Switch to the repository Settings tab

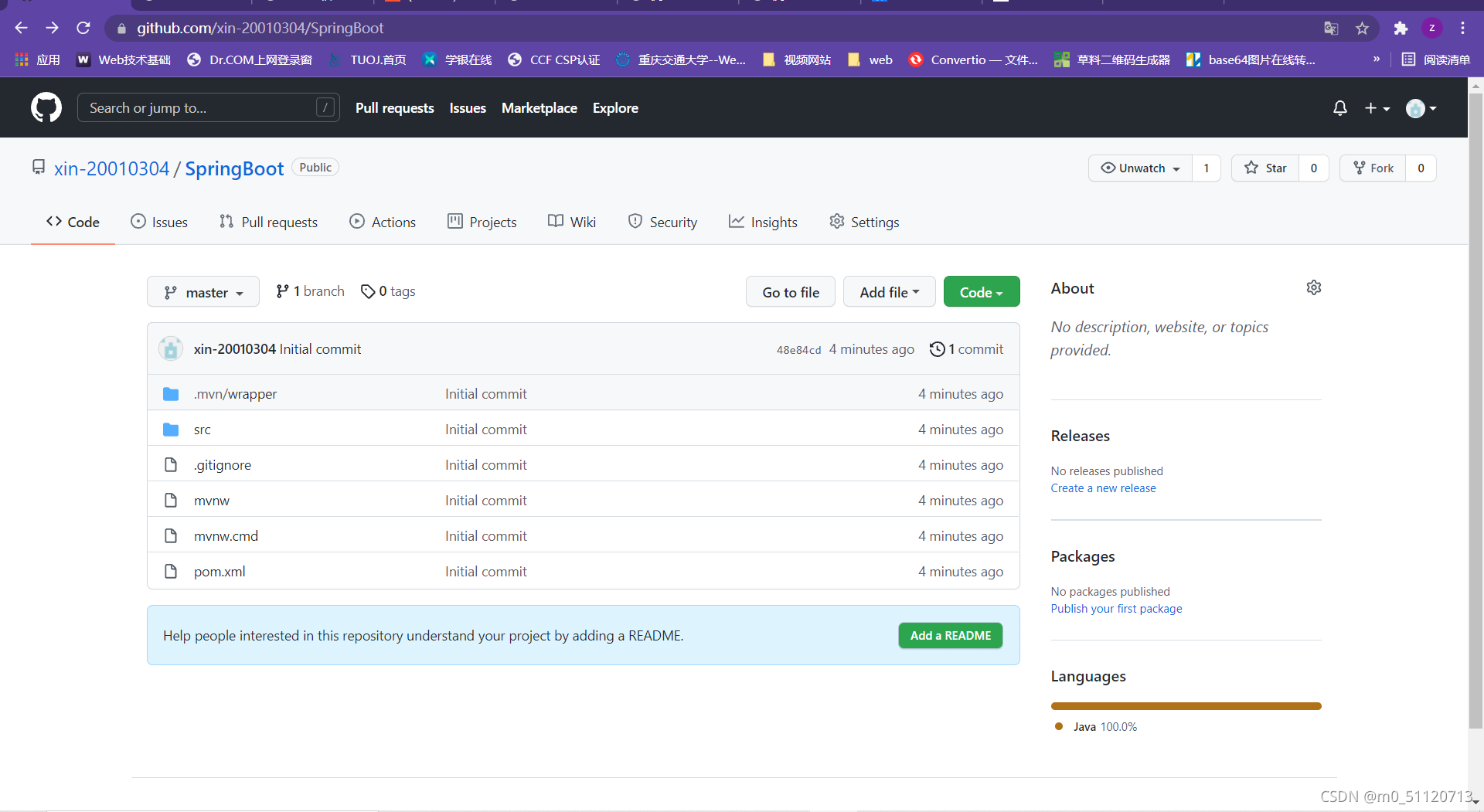(864, 222)
